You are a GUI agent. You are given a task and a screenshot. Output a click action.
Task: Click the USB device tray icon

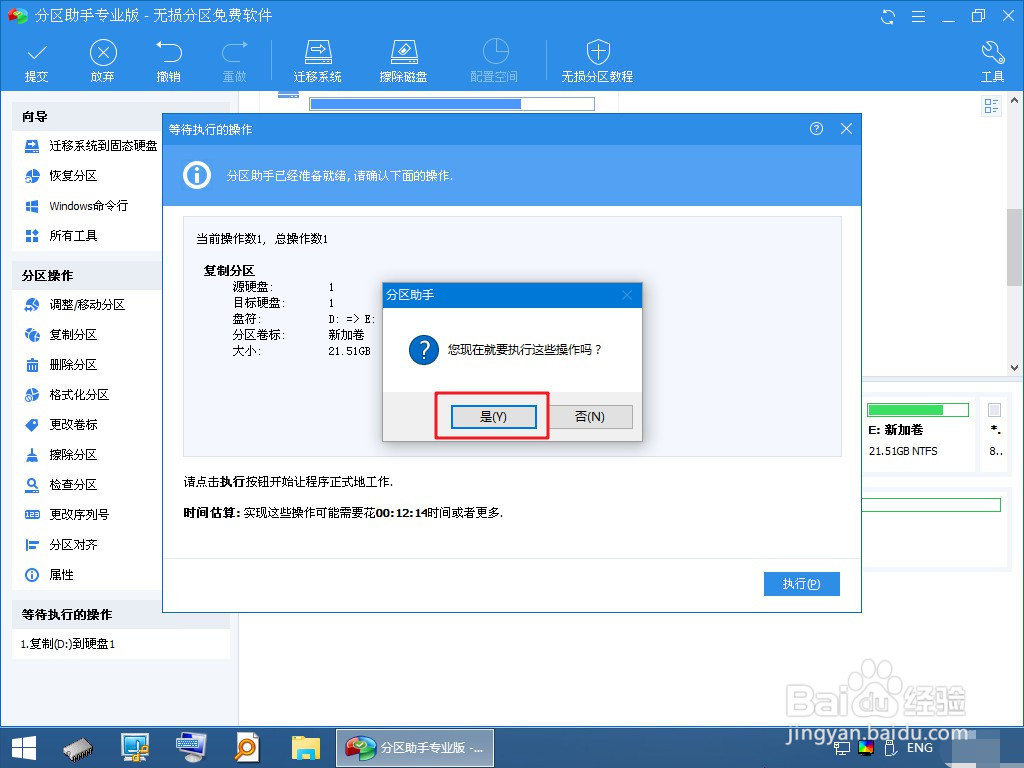(888, 748)
